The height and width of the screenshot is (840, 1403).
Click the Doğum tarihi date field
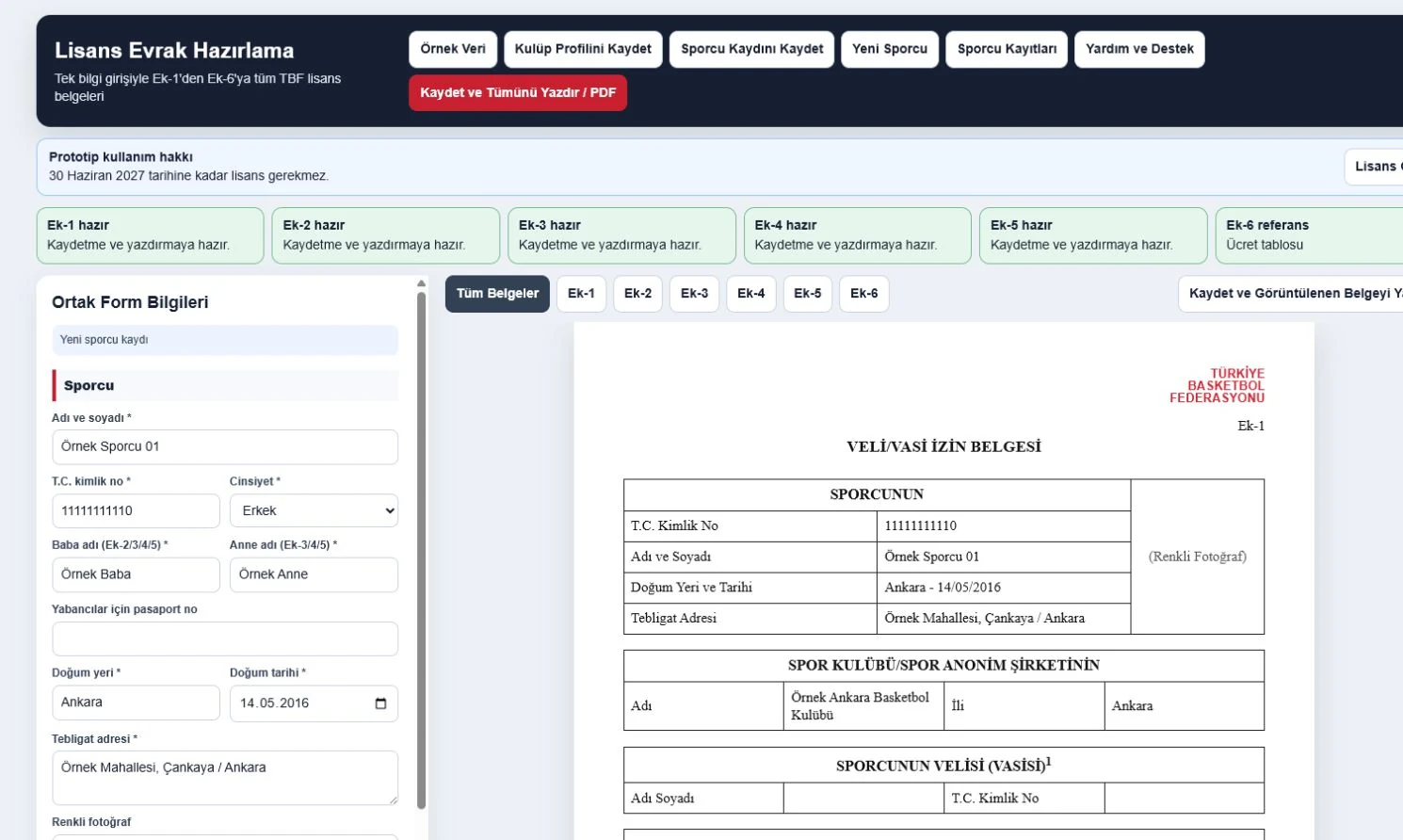click(314, 703)
